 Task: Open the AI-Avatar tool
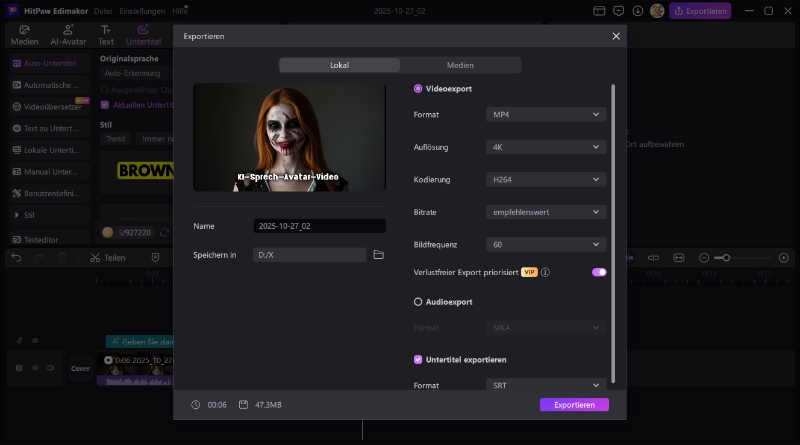point(68,35)
